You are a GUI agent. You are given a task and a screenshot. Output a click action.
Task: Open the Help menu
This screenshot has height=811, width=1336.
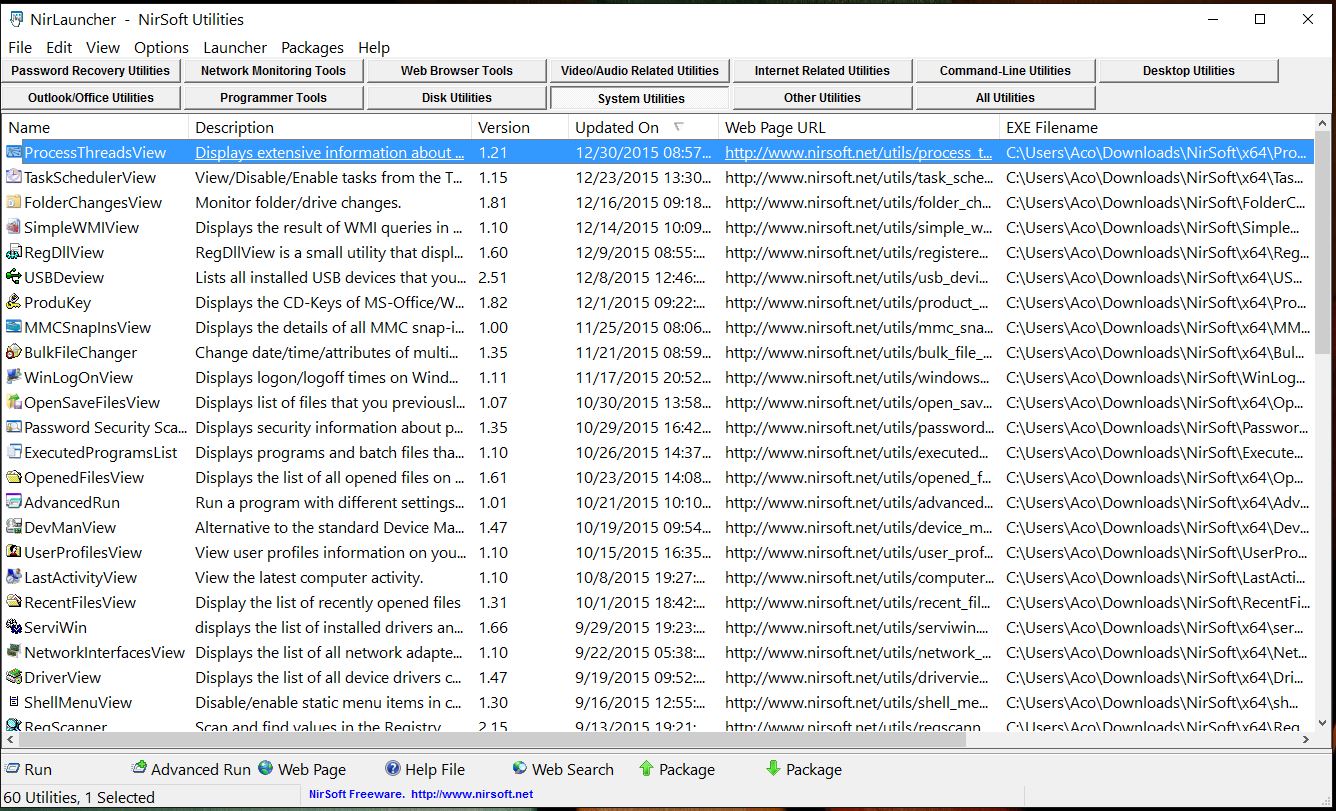pos(374,47)
